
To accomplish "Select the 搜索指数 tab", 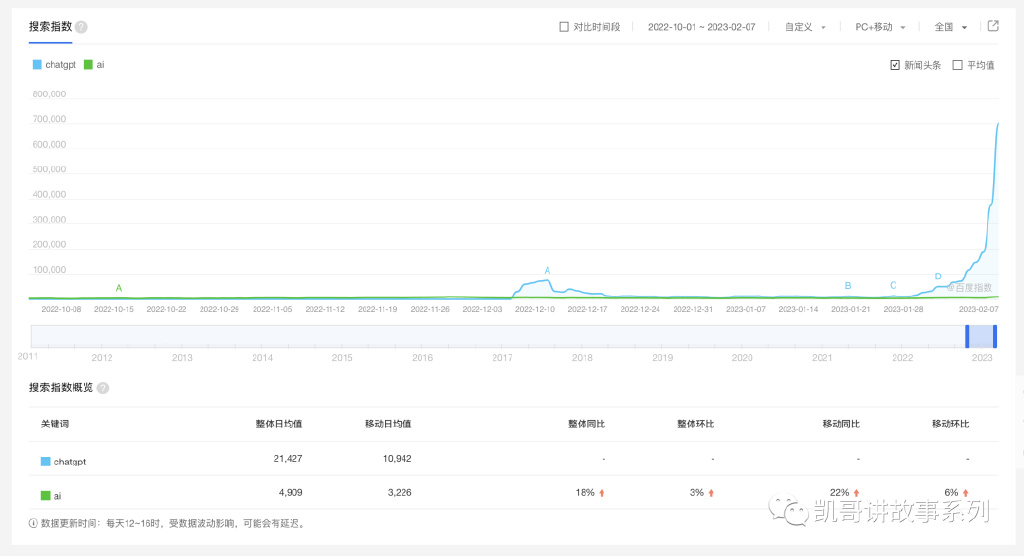I will (50, 27).
